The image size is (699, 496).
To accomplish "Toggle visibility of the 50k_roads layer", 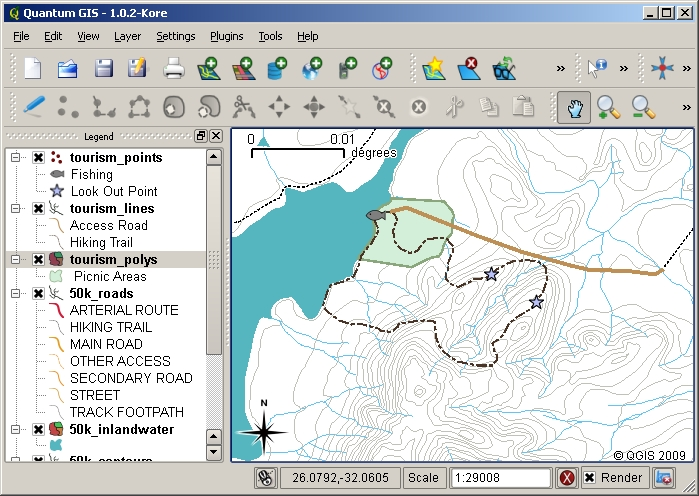I will [x=38, y=294].
